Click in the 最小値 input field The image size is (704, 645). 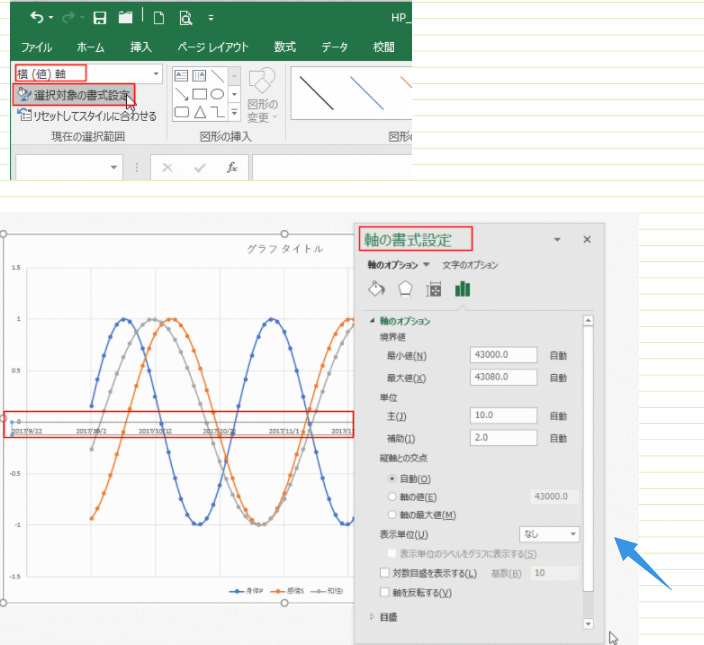pos(505,355)
